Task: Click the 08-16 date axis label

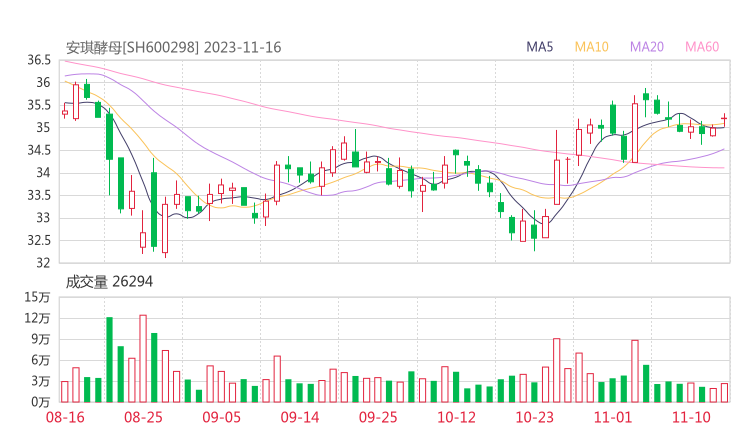Action: 65,417
